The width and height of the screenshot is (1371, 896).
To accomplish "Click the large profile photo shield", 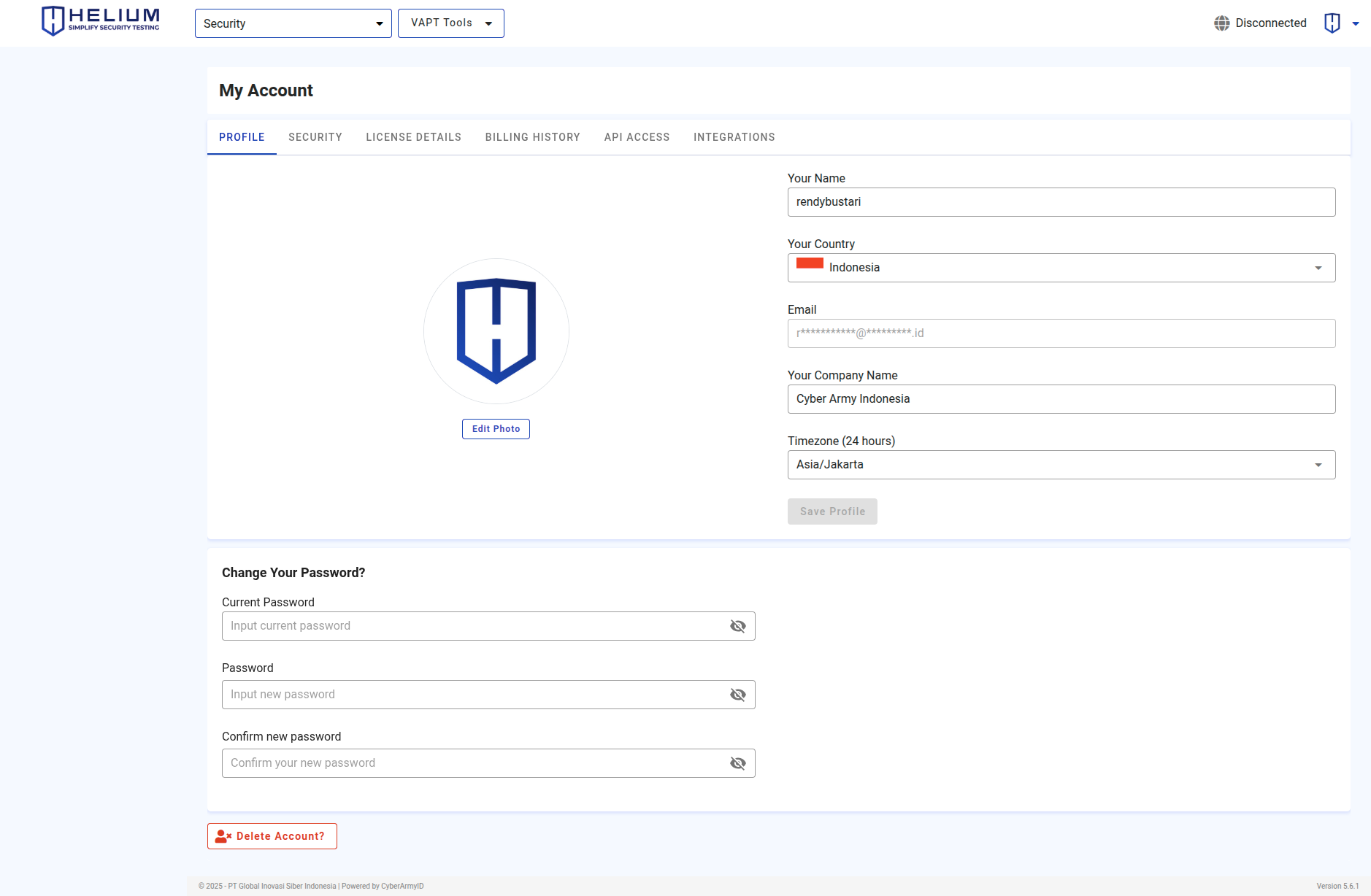I will [496, 331].
